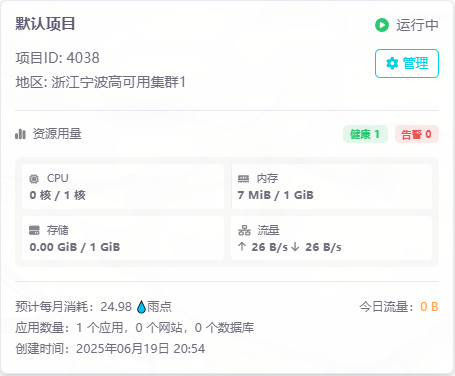Click the 流量 network icon
The width and height of the screenshot is (455, 376).
pyautogui.click(x=244, y=230)
